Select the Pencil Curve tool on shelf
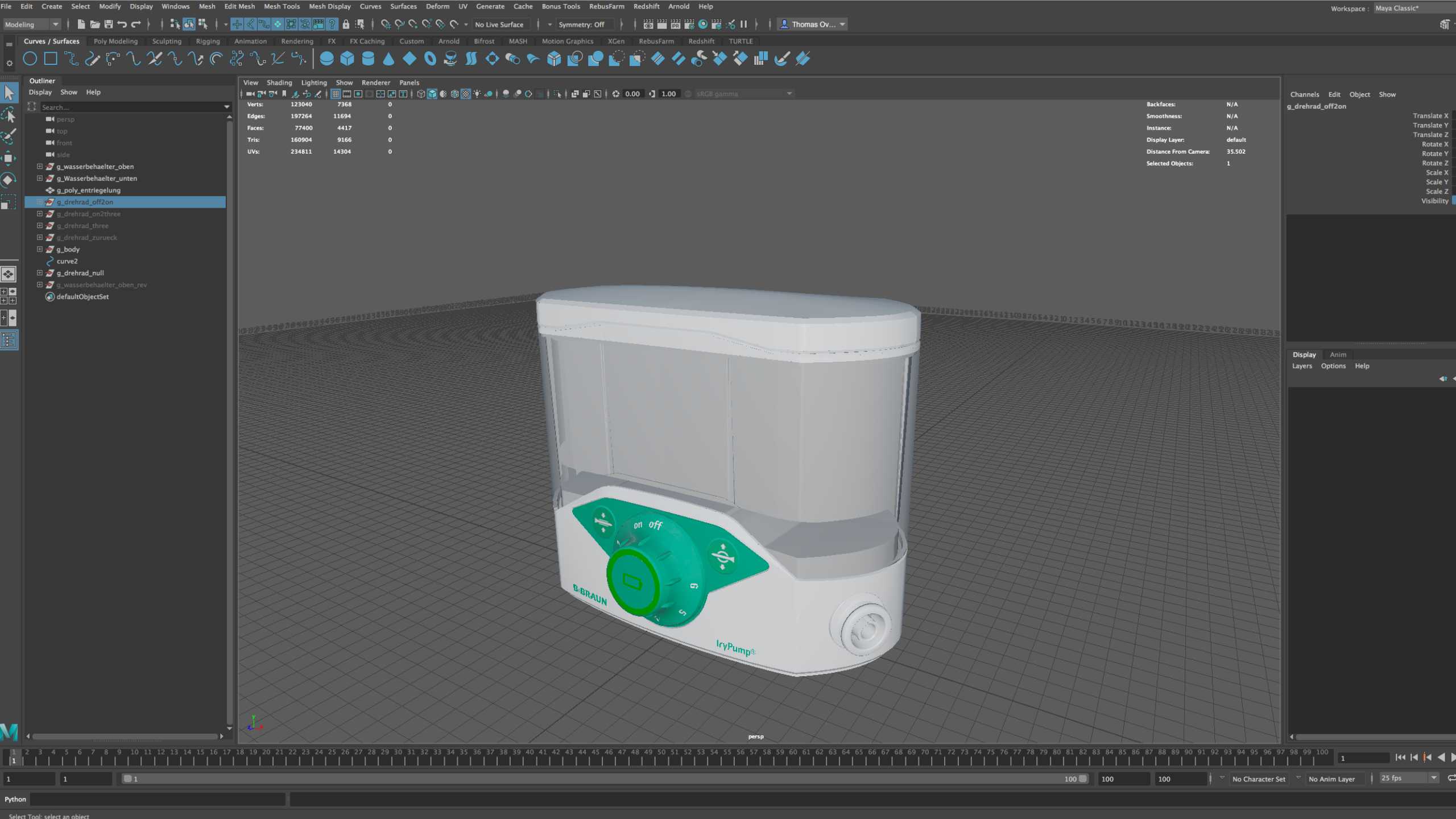Viewport: 1456px width, 819px height. (x=92, y=59)
